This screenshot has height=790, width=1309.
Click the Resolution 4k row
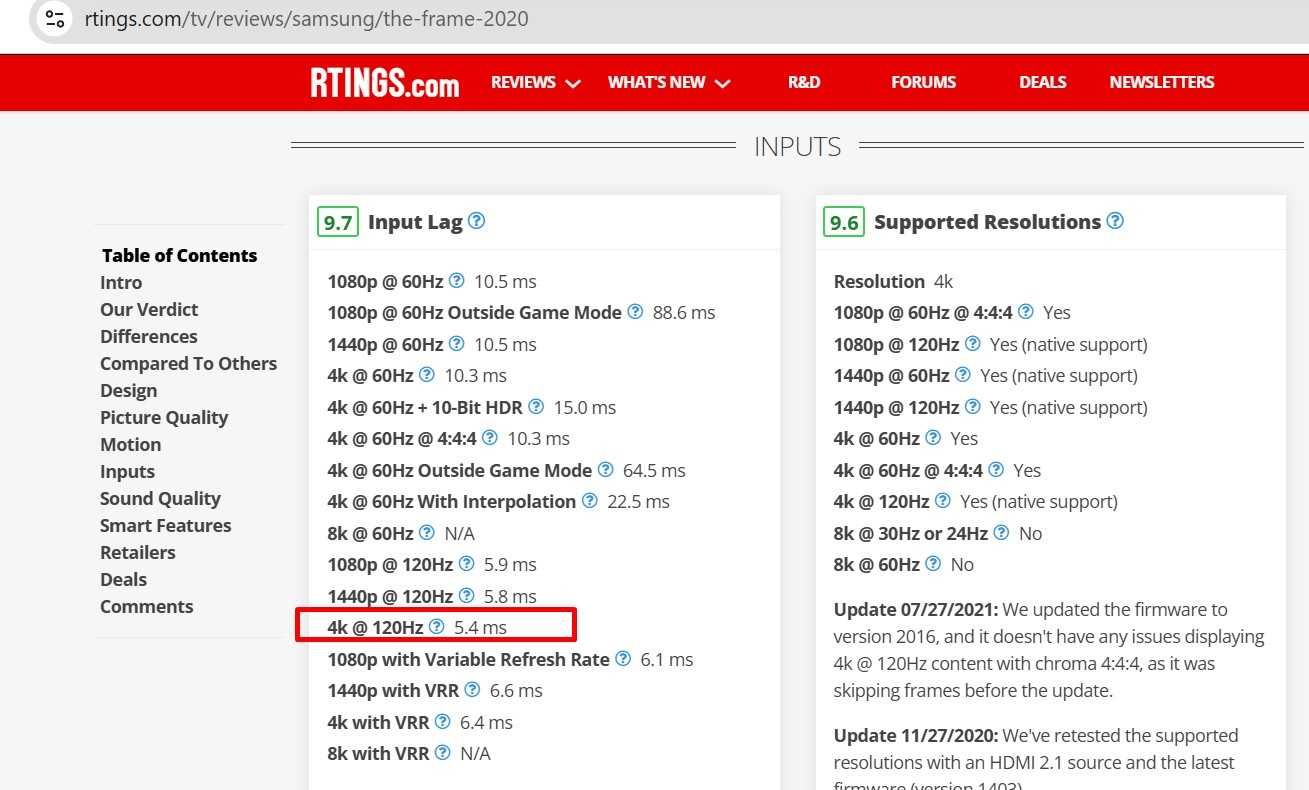(x=894, y=281)
